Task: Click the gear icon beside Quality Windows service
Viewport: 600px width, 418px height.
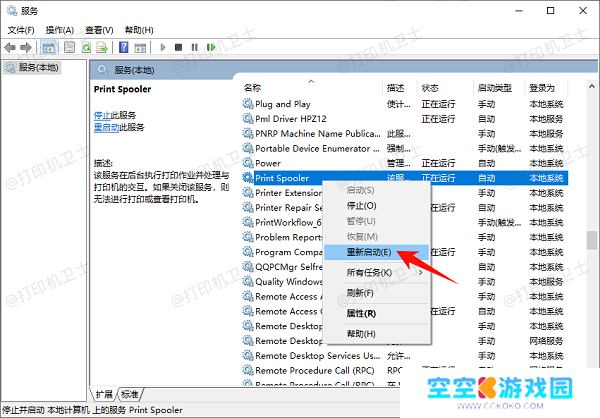Action: pos(248,282)
